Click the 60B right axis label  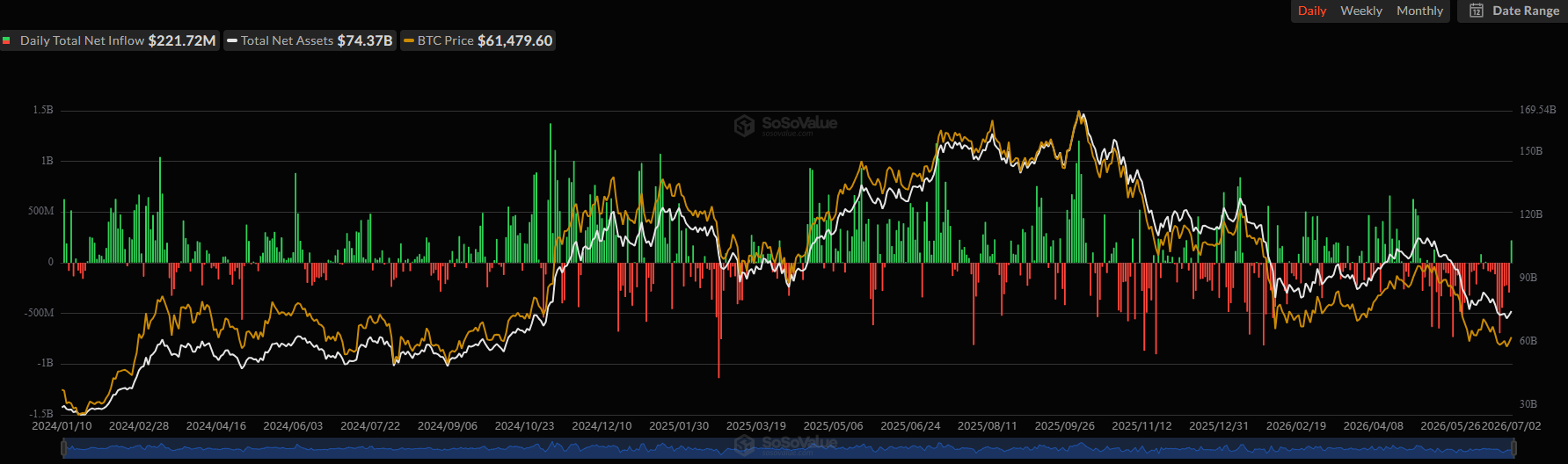tap(1528, 341)
